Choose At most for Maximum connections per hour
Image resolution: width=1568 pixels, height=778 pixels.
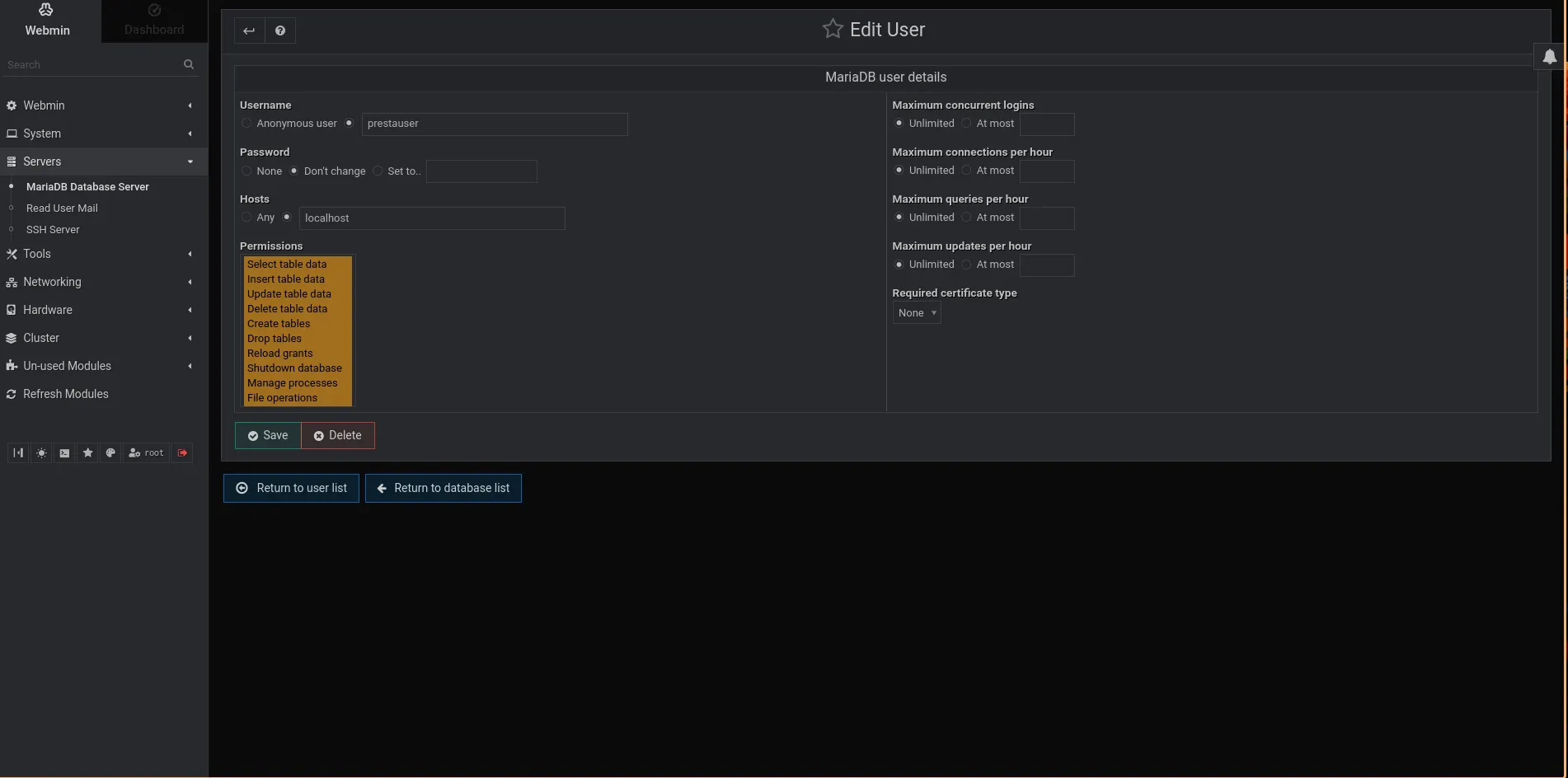(966, 171)
